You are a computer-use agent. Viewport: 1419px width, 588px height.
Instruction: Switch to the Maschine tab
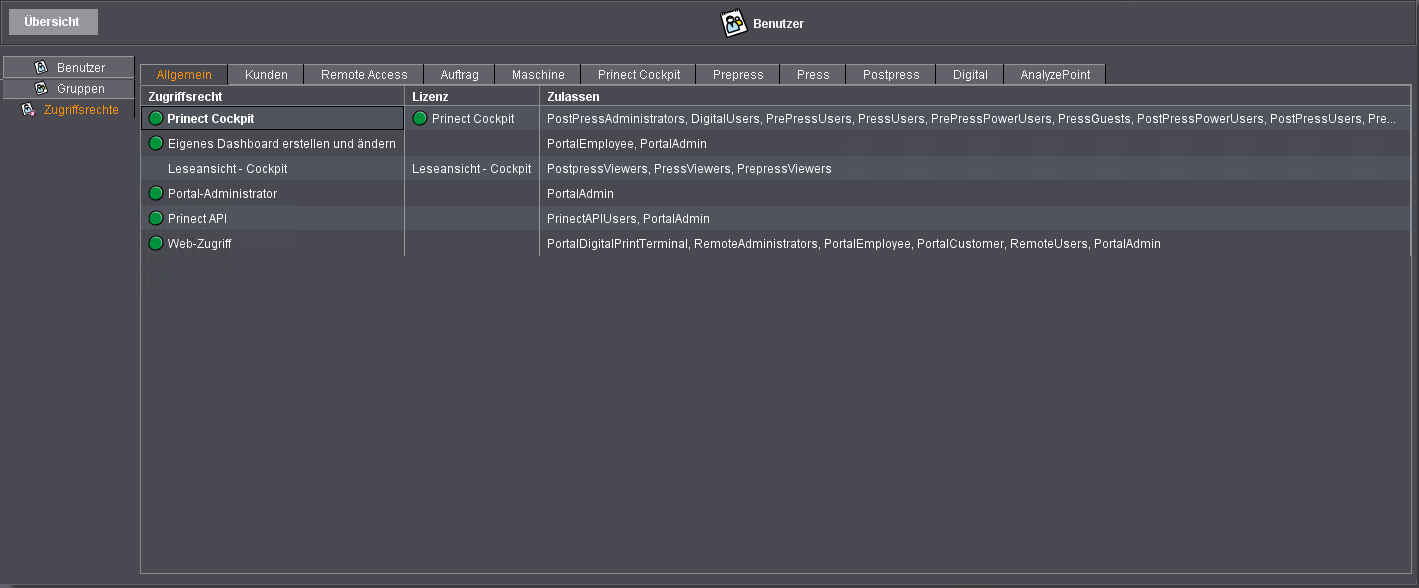click(537, 73)
